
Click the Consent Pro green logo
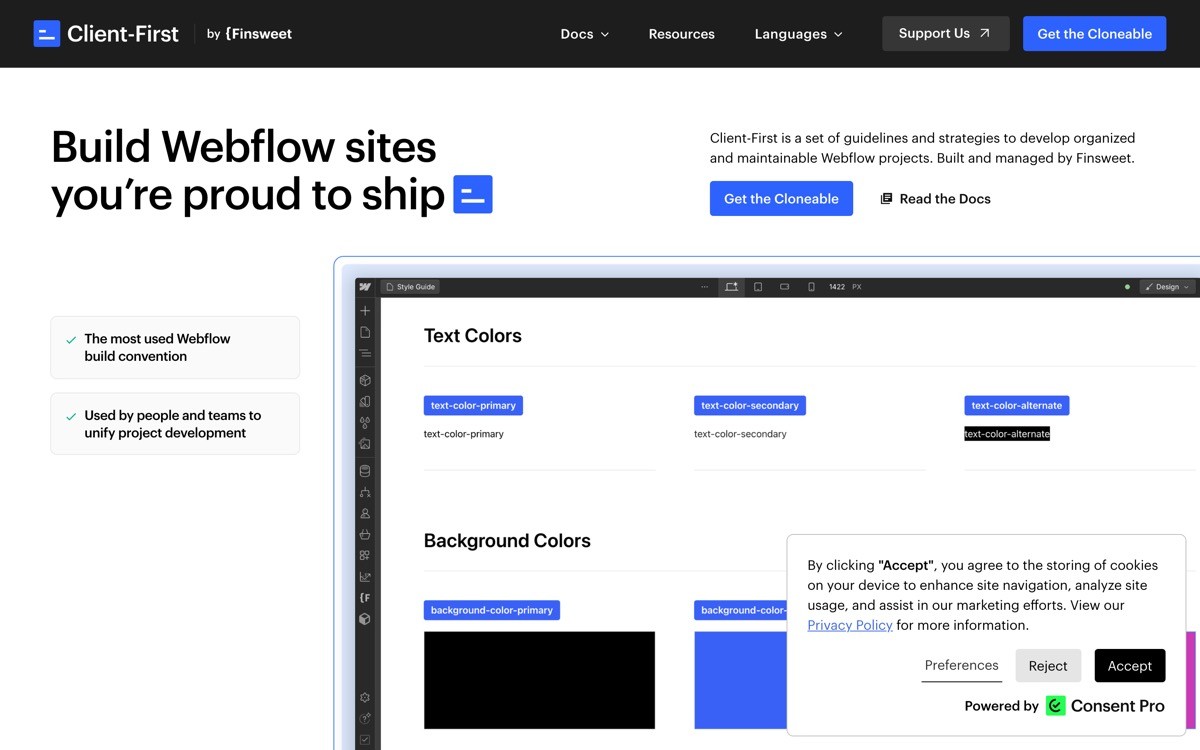coord(1056,706)
